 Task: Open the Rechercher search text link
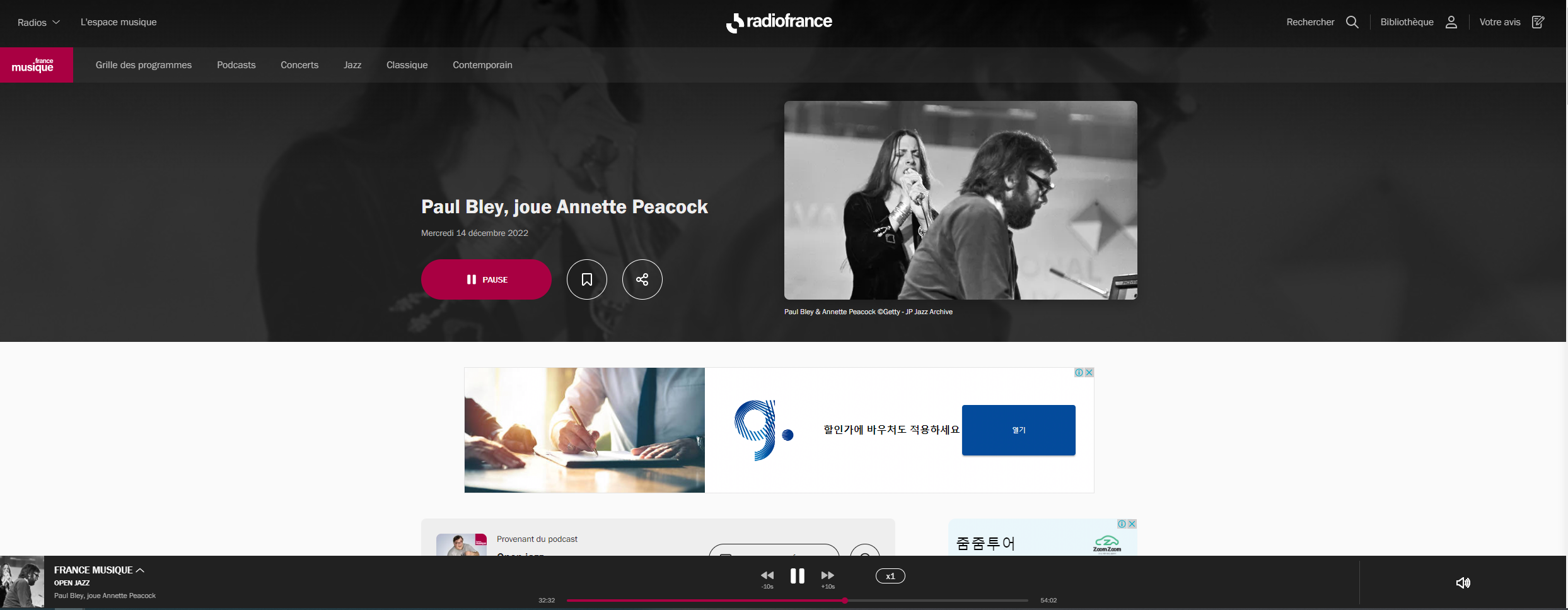(1310, 22)
